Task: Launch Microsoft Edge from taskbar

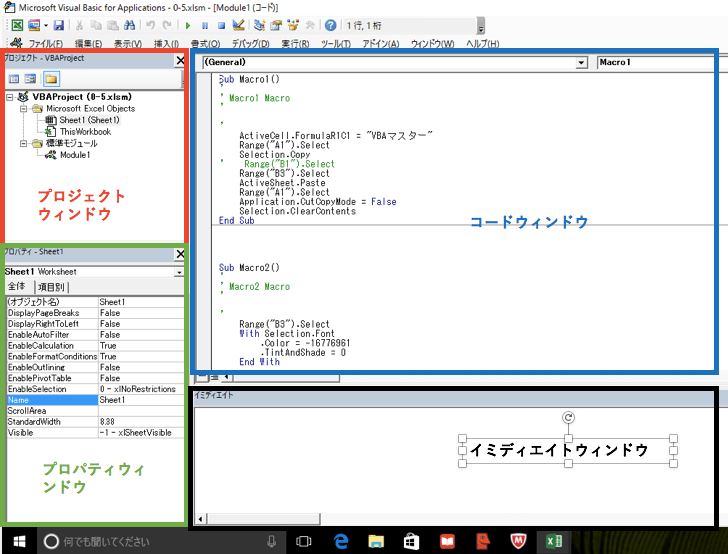Action: [341, 541]
